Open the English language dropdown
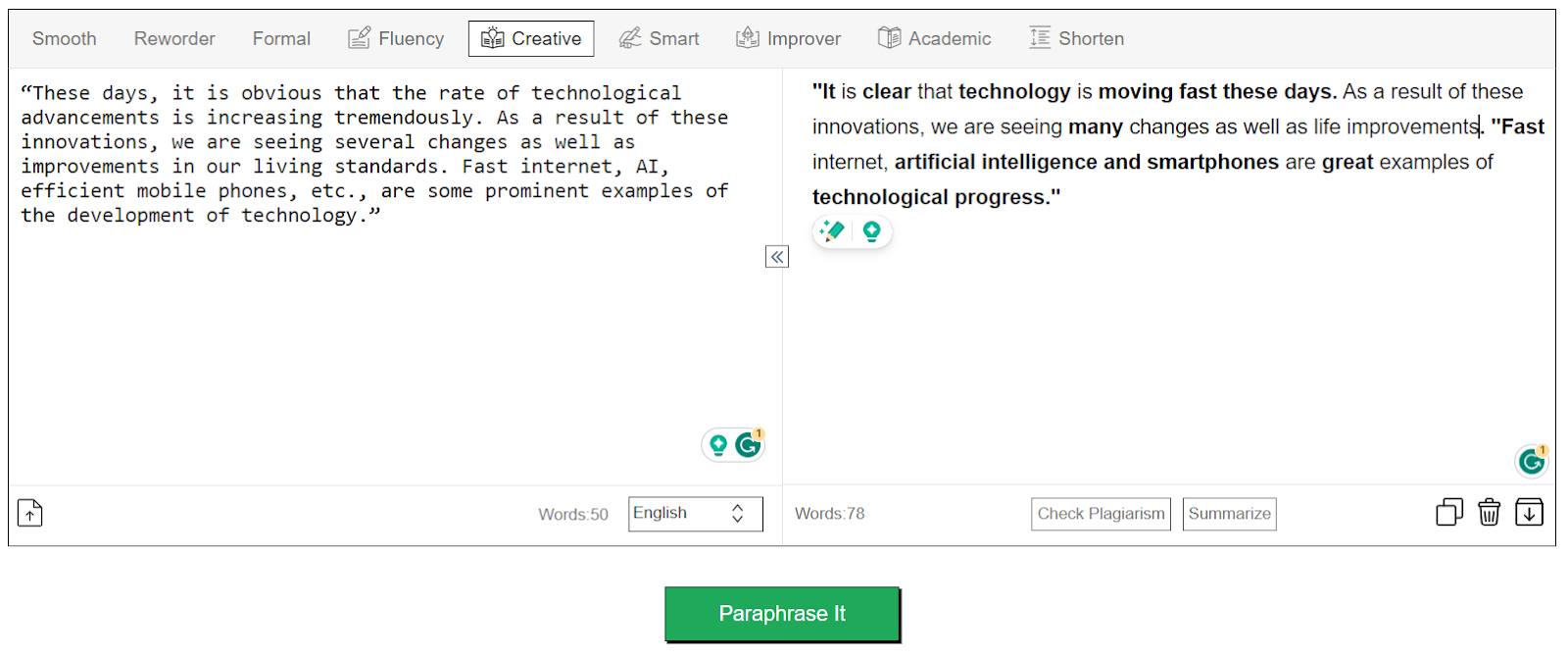Viewport: 1568px width, 657px height. coord(695,514)
